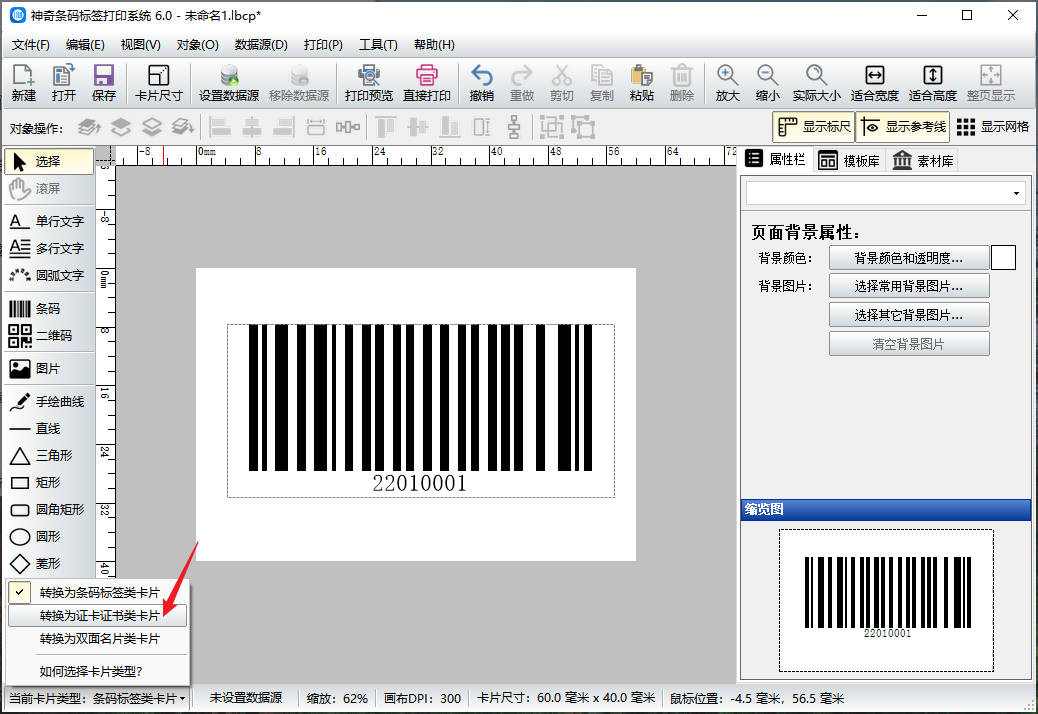Select the 二维码 QR code tool
The image size is (1038, 714).
pos(47,336)
